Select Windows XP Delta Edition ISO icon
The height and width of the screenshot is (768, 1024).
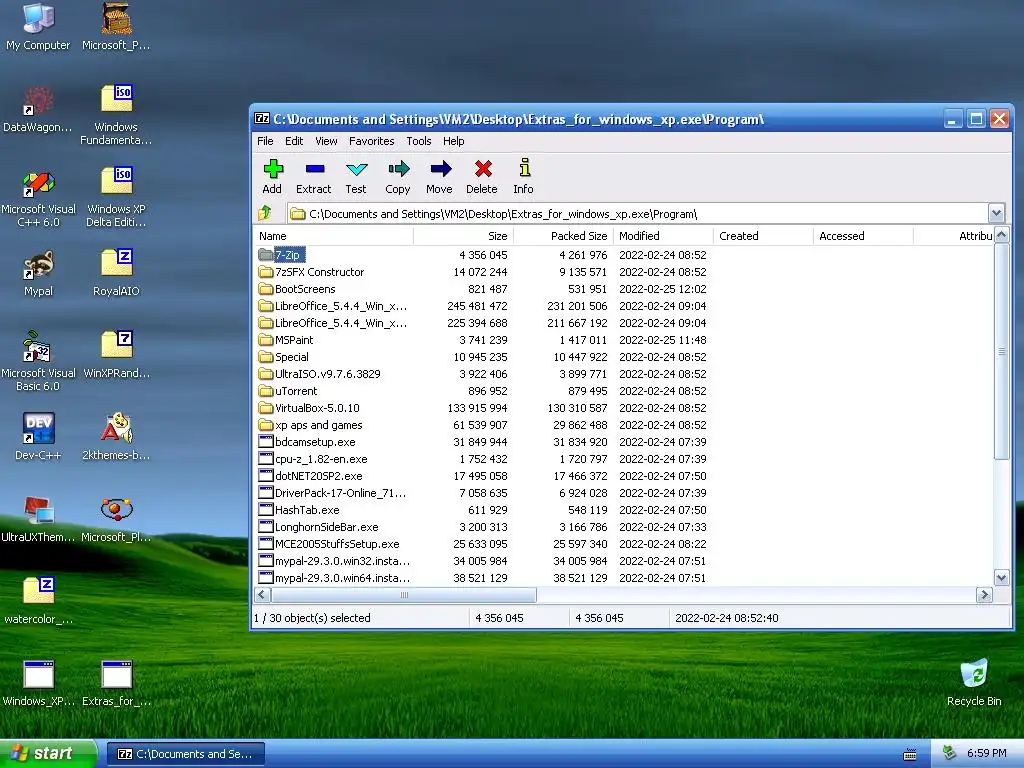116,198
